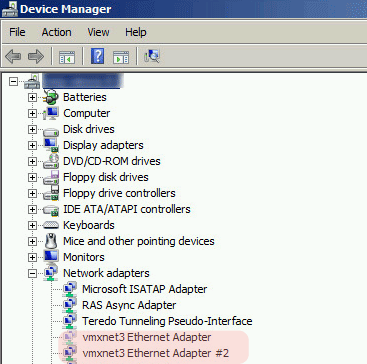Expand the Floppy drive controllers node
Screen dimensions: 367x364
(x=32, y=194)
